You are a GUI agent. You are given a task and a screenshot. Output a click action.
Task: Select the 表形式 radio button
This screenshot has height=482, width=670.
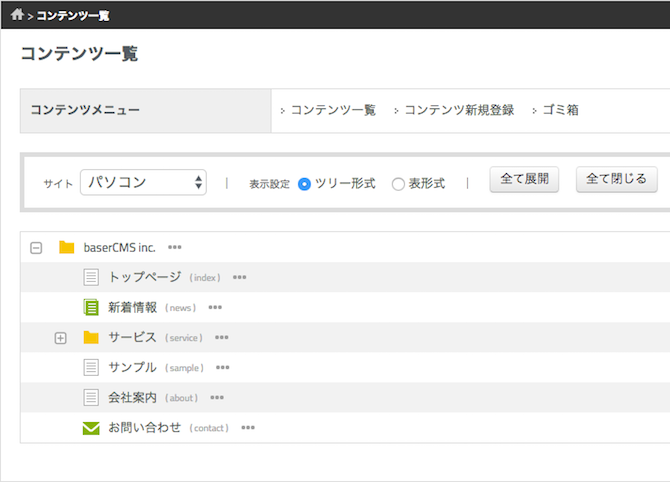coord(398,184)
